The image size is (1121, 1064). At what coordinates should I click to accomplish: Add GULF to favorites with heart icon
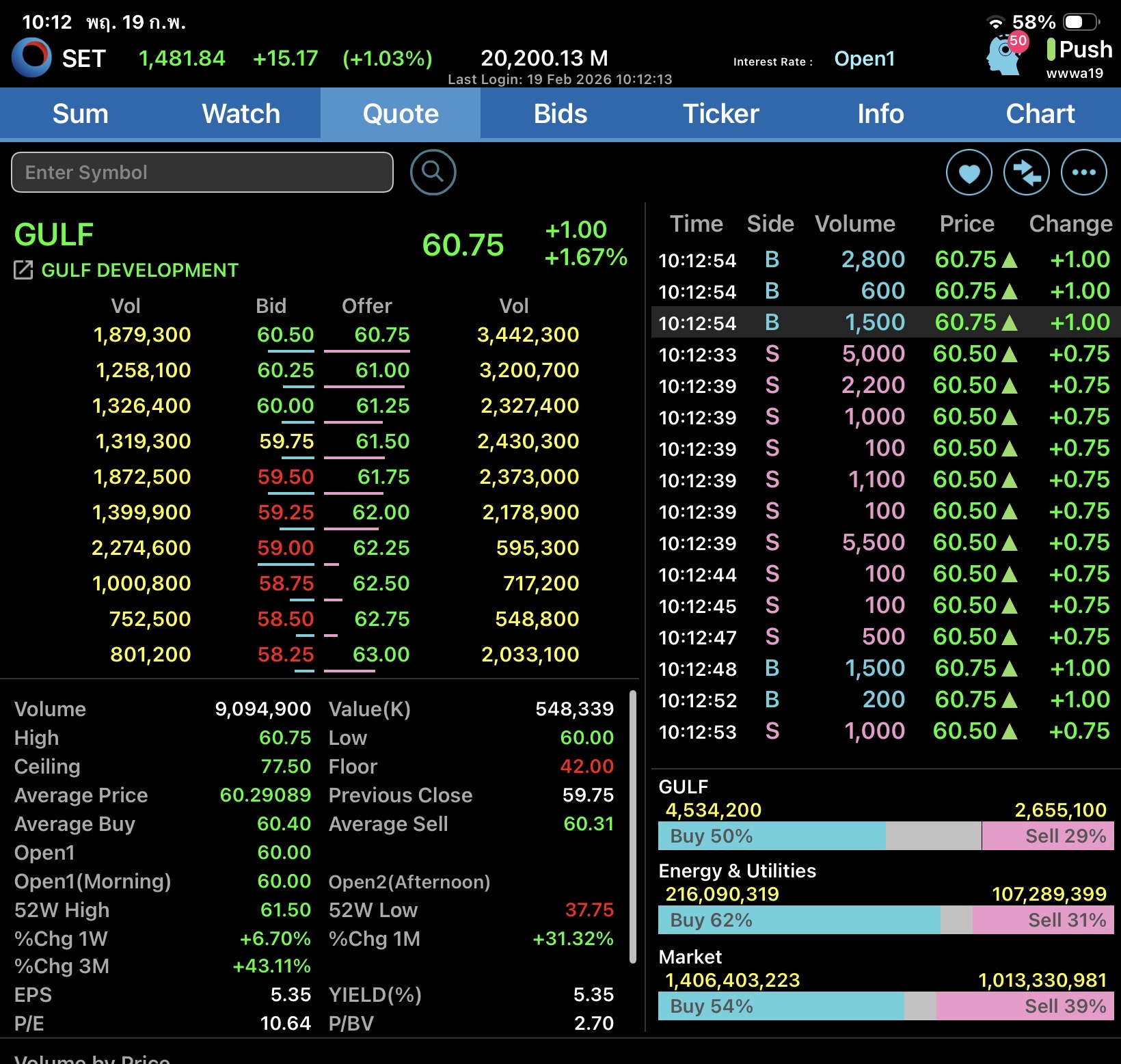tap(969, 172)
